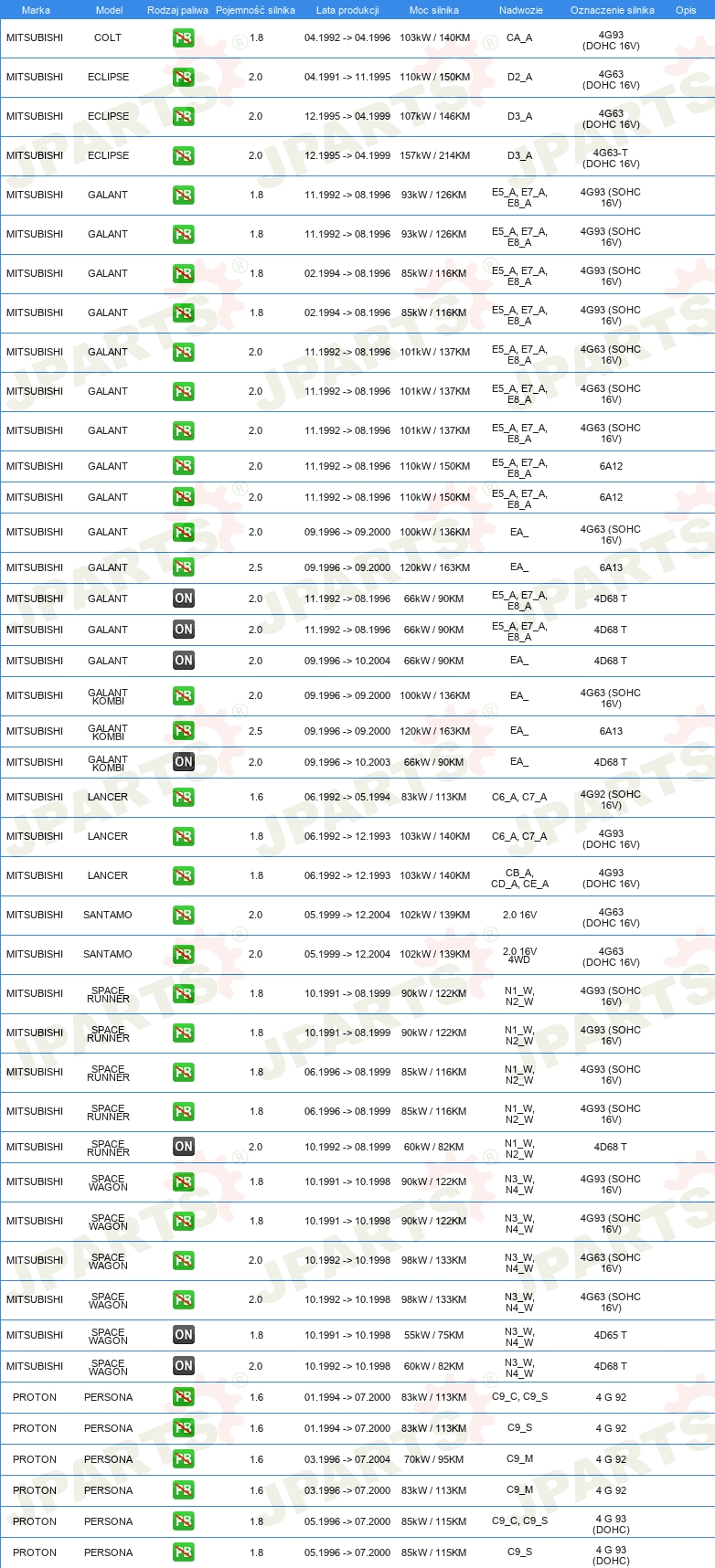Click the 04.1991 -> 11.1995 production years
This screenshot has width=715, height=1568.
[347, 78]
